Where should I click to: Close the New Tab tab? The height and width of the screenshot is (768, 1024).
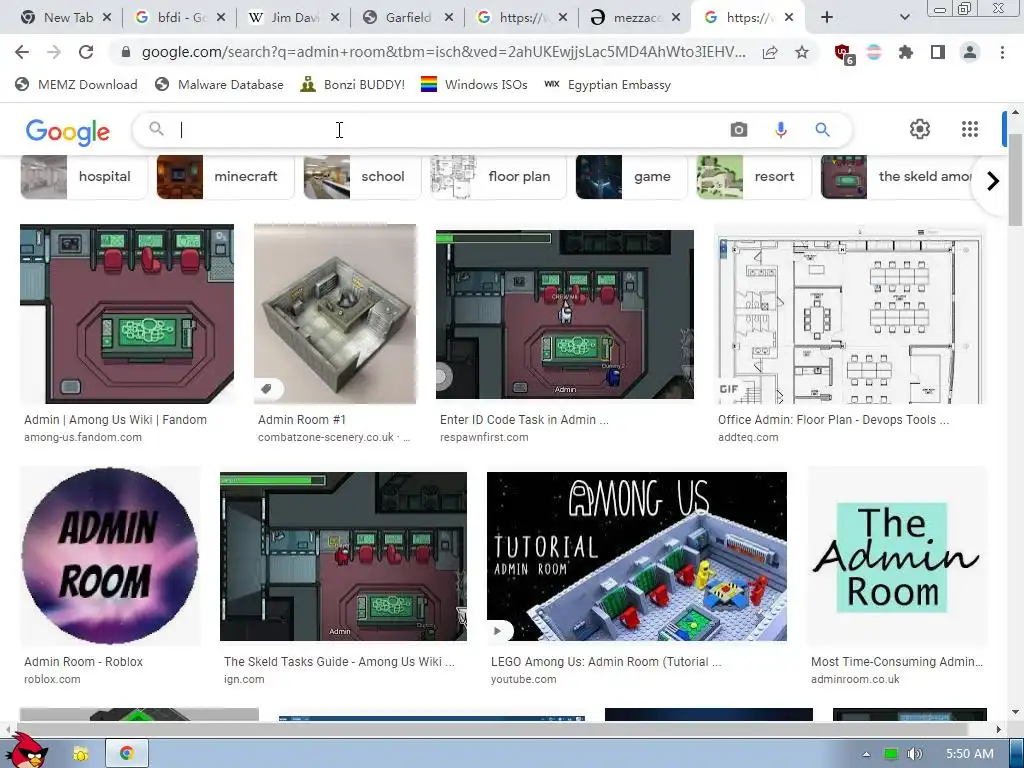tap(107, 18)
